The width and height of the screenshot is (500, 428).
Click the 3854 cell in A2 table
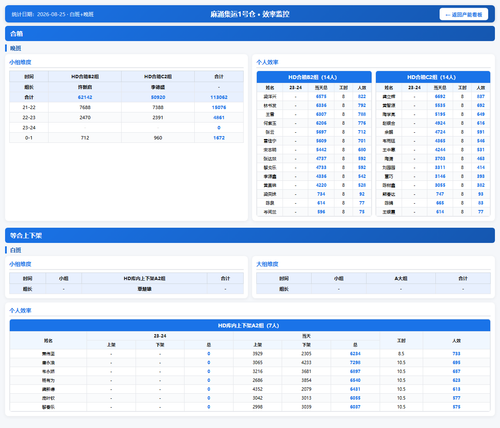306,380
